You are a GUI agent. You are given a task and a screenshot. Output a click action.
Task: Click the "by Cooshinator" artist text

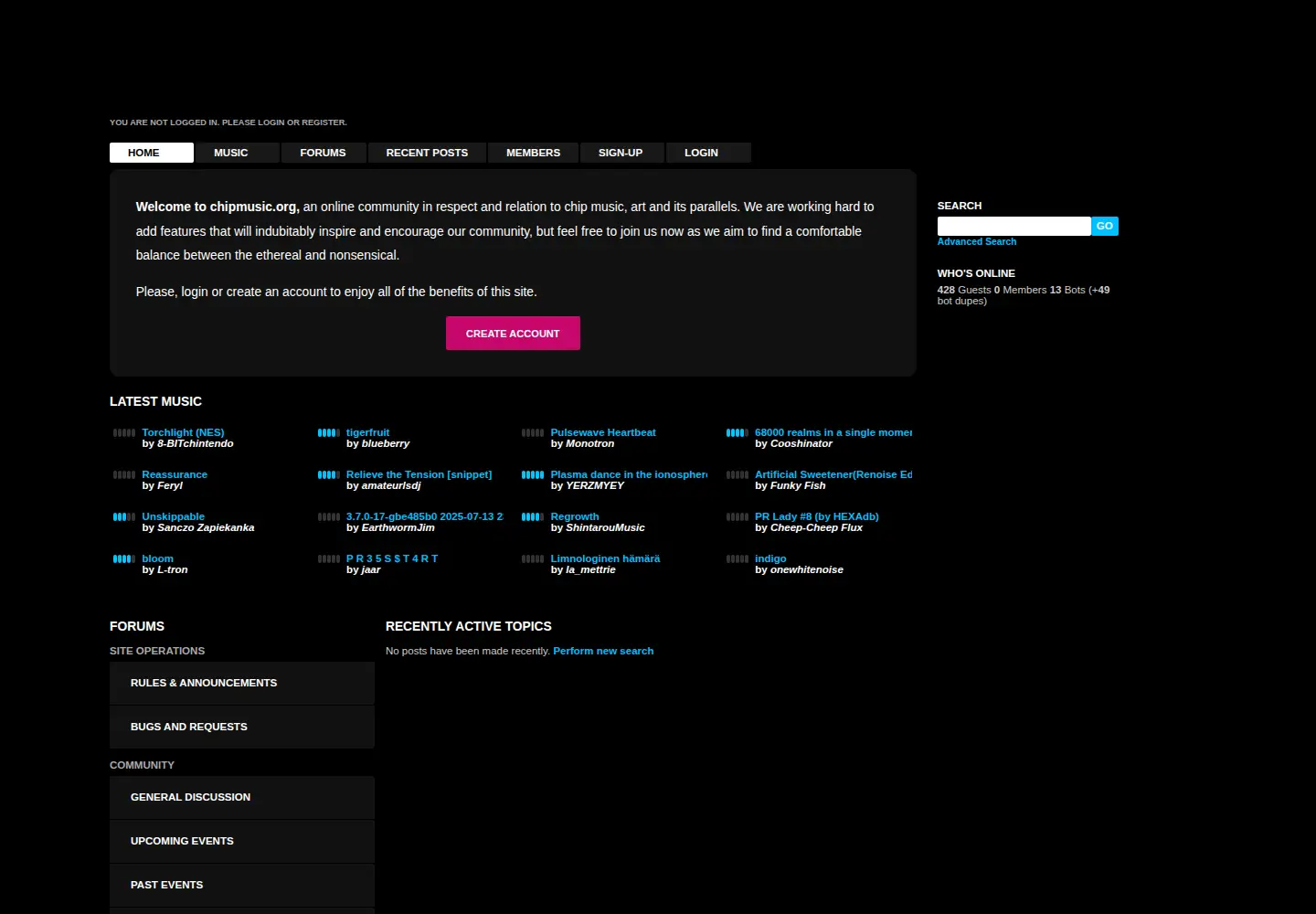coord(793,444)
